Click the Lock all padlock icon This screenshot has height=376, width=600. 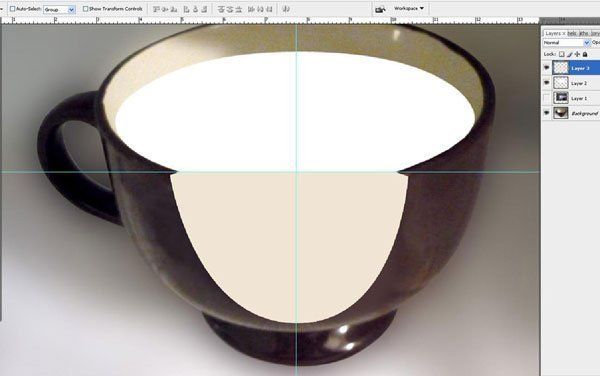point(585,54)
